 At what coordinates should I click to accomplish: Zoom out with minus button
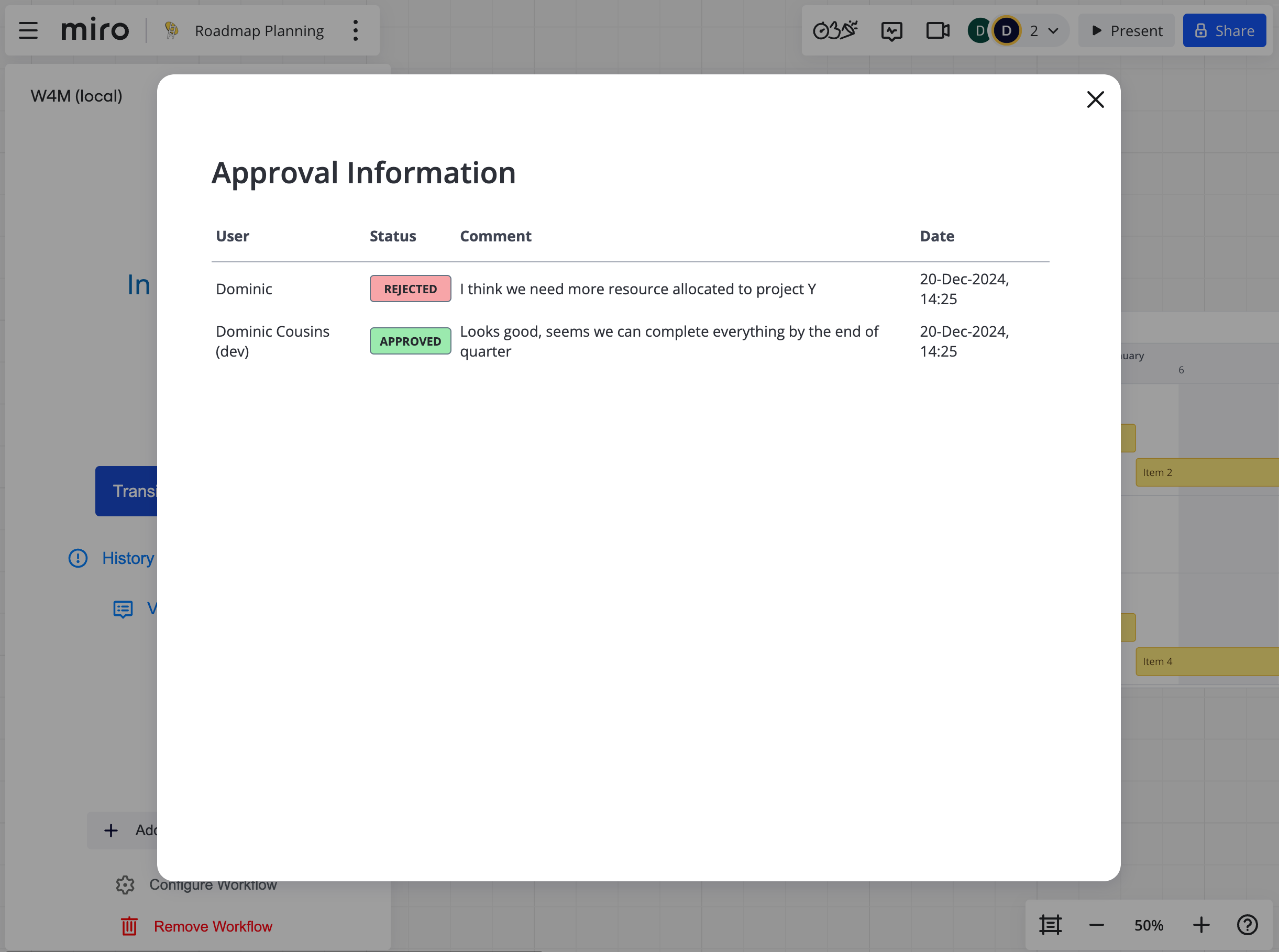[1096, 925]
